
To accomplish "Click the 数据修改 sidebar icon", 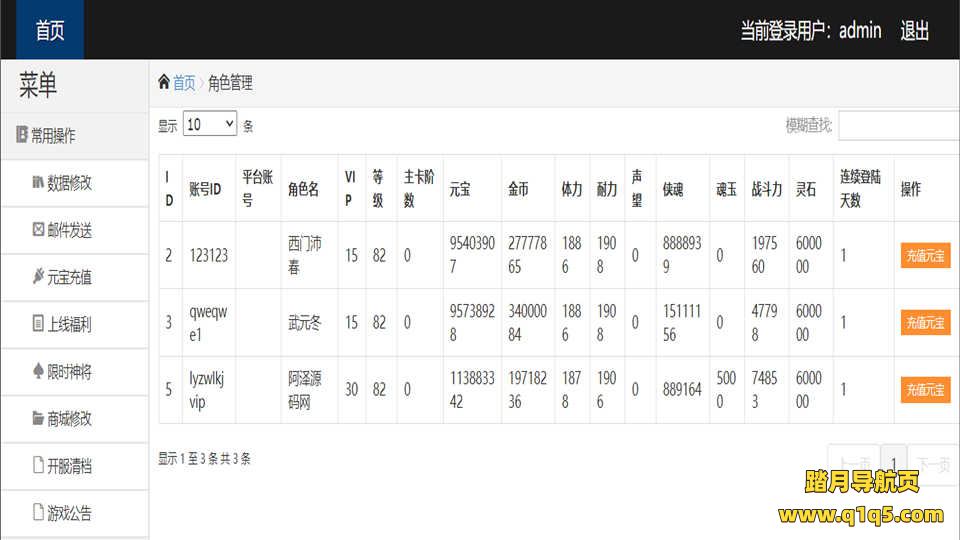I will pos(38,183).
